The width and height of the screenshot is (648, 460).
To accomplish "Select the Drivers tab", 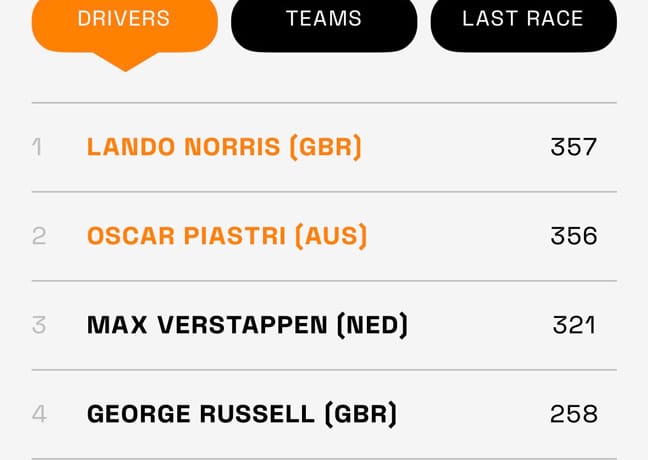I will point(124,20).
